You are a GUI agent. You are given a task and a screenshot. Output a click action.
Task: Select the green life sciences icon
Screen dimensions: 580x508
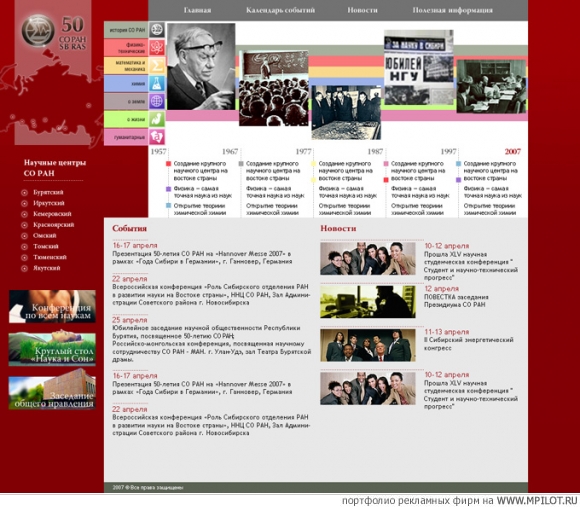tap(157, 119)
